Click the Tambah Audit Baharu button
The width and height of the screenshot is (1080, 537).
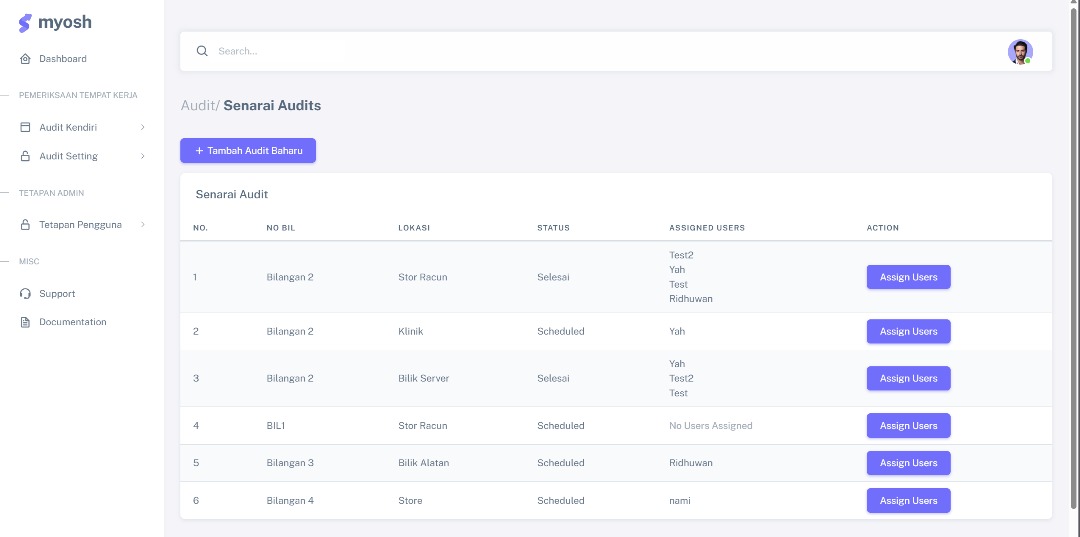(x=248, y=151)
